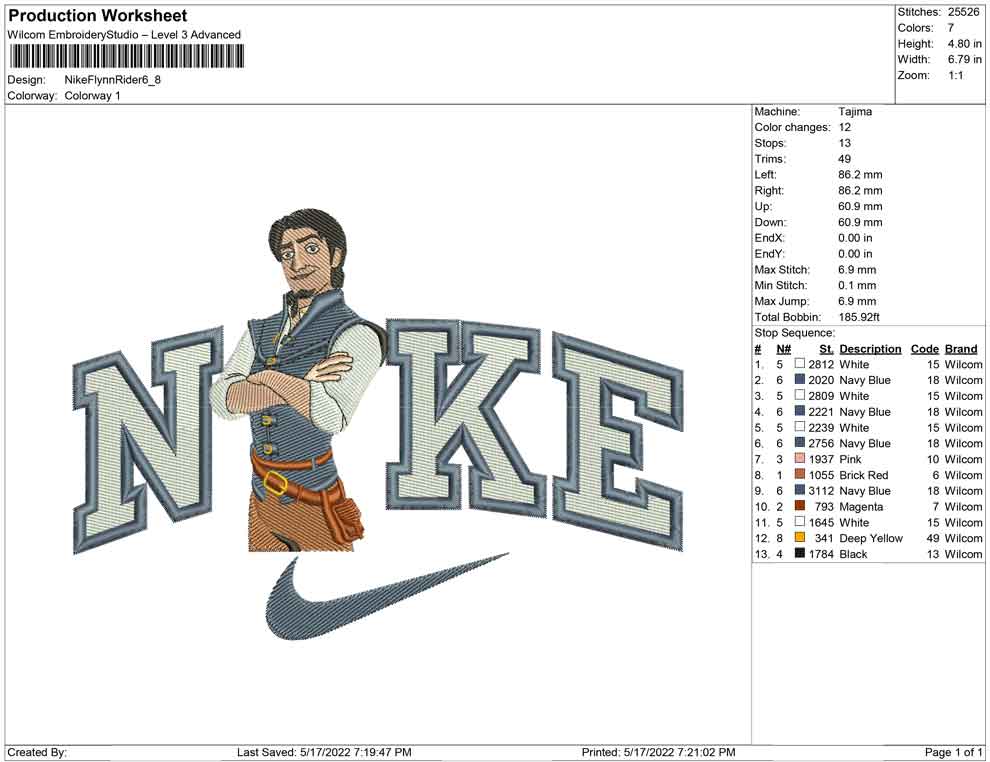Click the black swatch beside 1784
990x762 pixels.
pos(800,553)
